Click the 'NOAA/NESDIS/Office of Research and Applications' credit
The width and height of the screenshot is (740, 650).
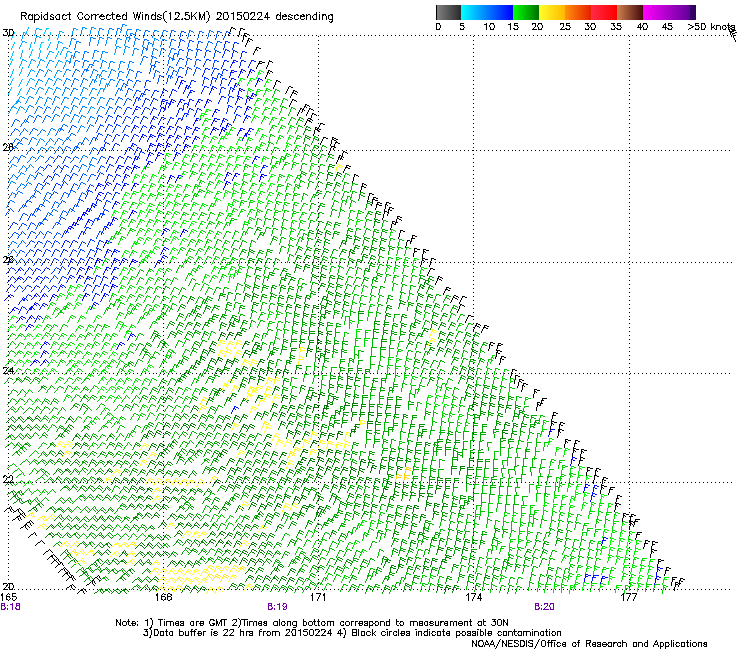coord(589,644)
